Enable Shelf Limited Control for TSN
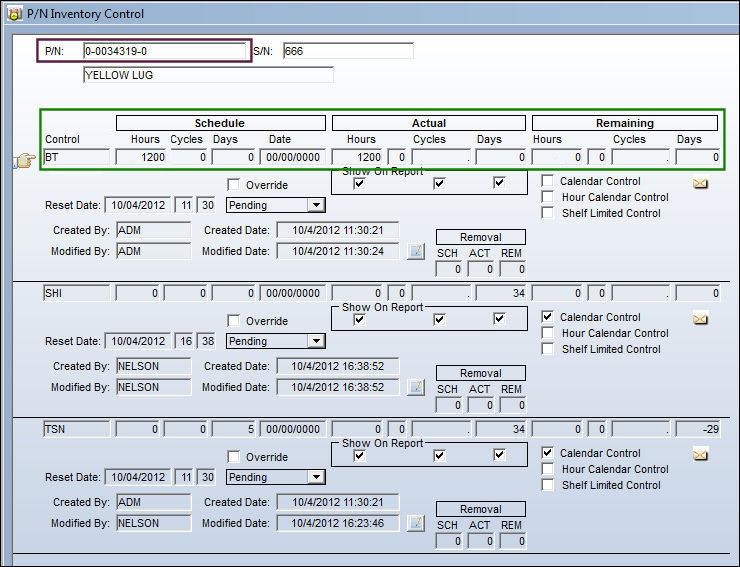Viewport: 740px width, 567px height. pyautogui.click(x=547, y=485)
